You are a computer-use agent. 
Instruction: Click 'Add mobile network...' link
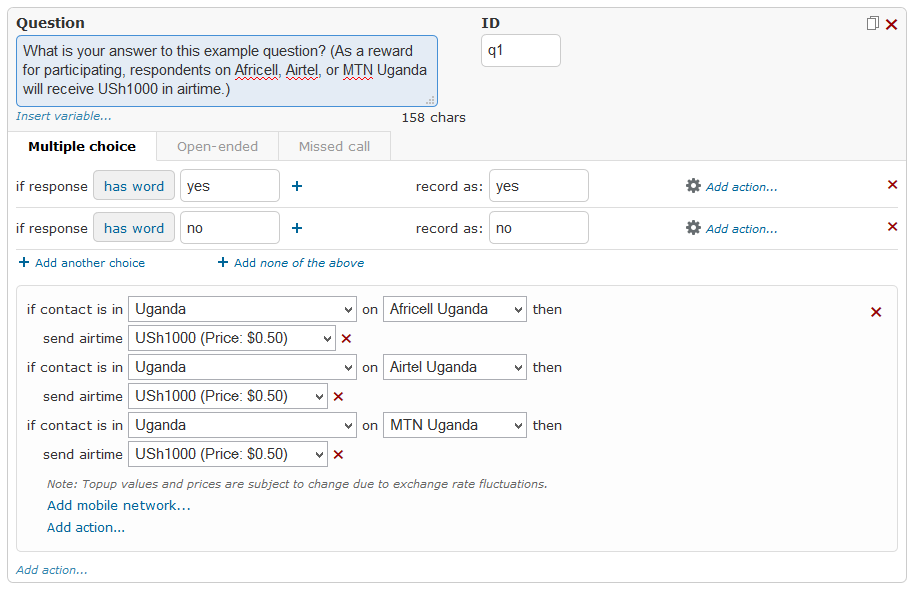(119, 505)
